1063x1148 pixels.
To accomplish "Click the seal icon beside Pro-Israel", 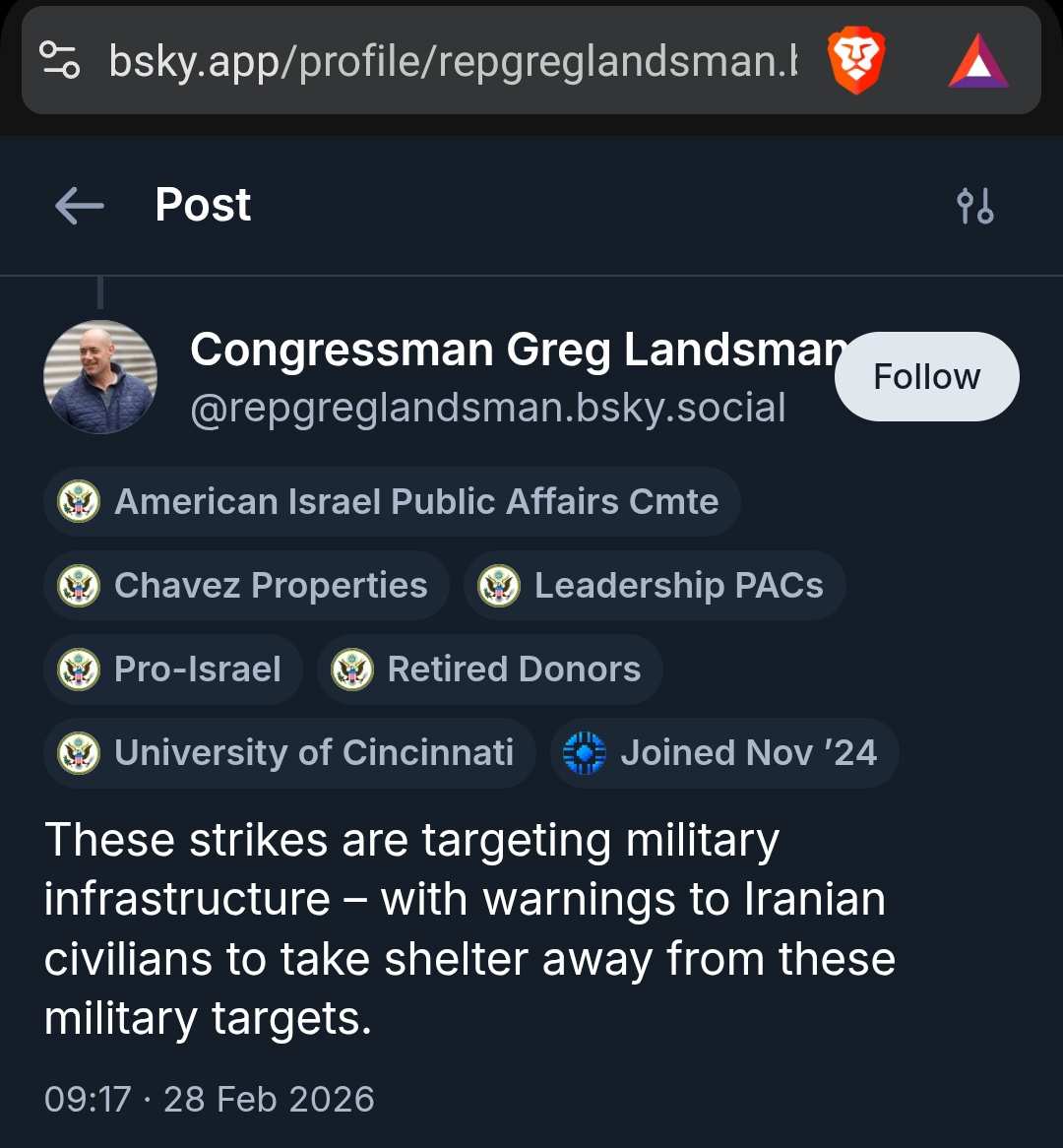I will pyautogui.click(x=79, y=670).
